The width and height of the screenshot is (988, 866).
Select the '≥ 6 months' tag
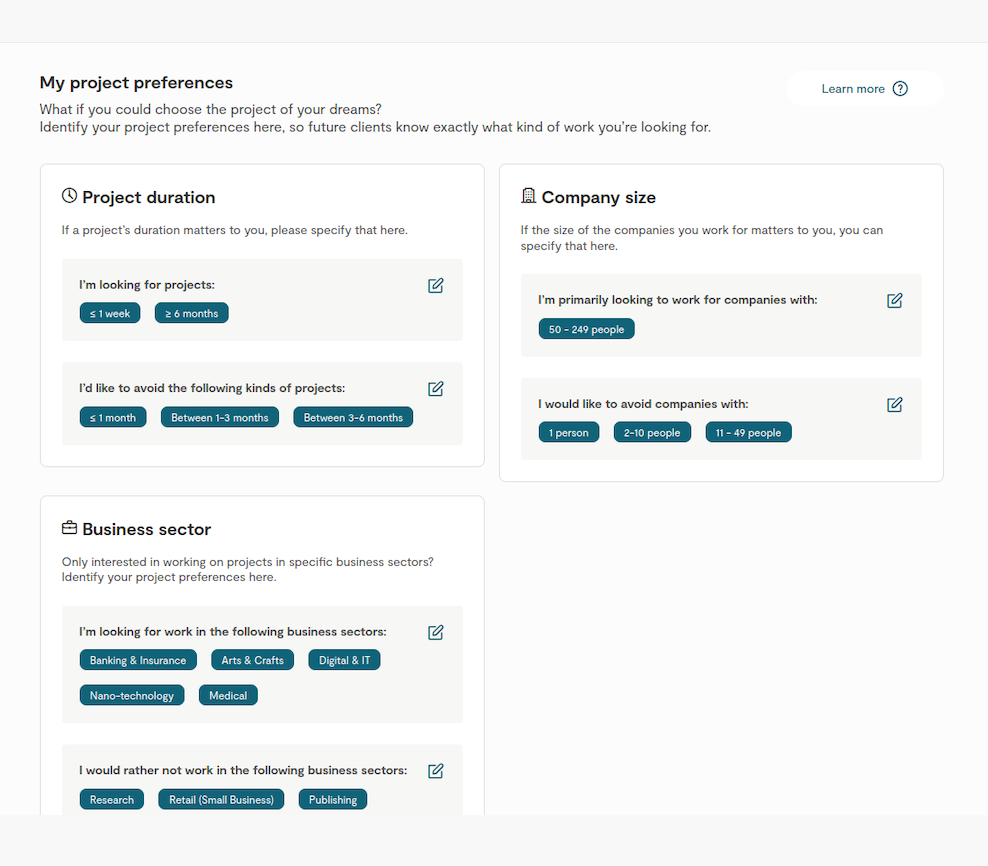click(x=192, y=313)
